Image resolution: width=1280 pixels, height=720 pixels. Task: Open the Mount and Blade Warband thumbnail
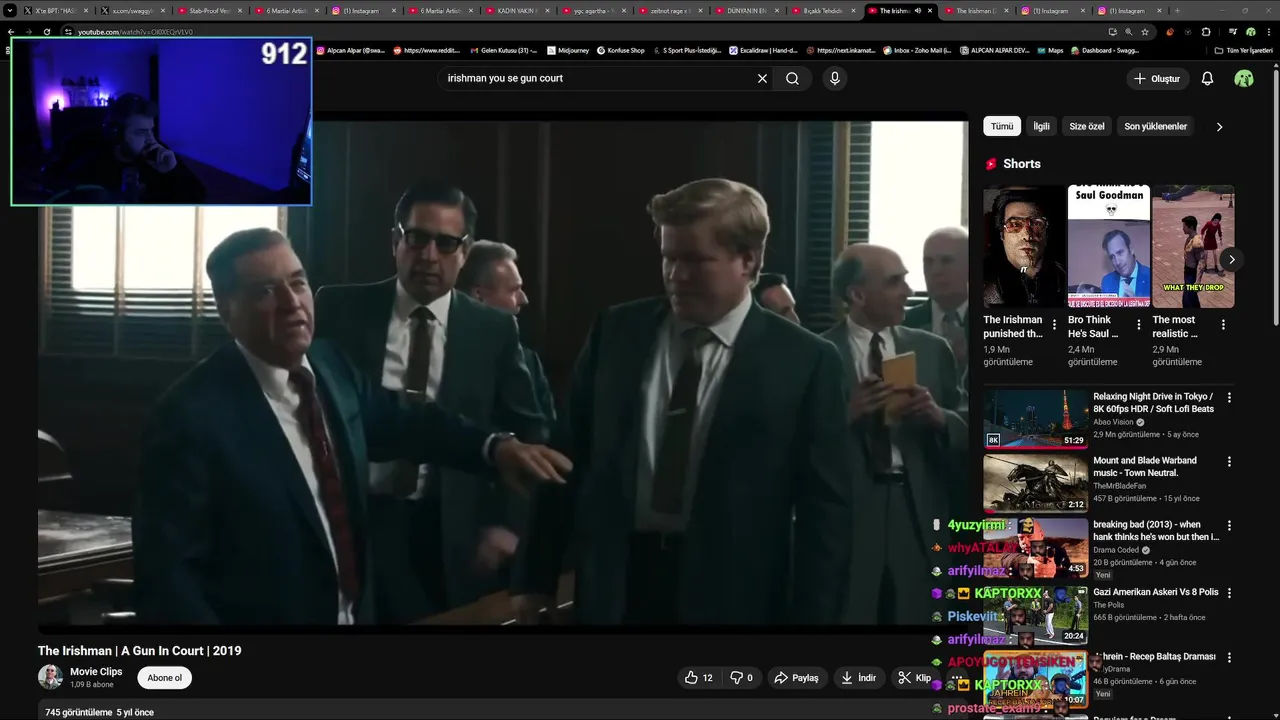pos(1035,483)
